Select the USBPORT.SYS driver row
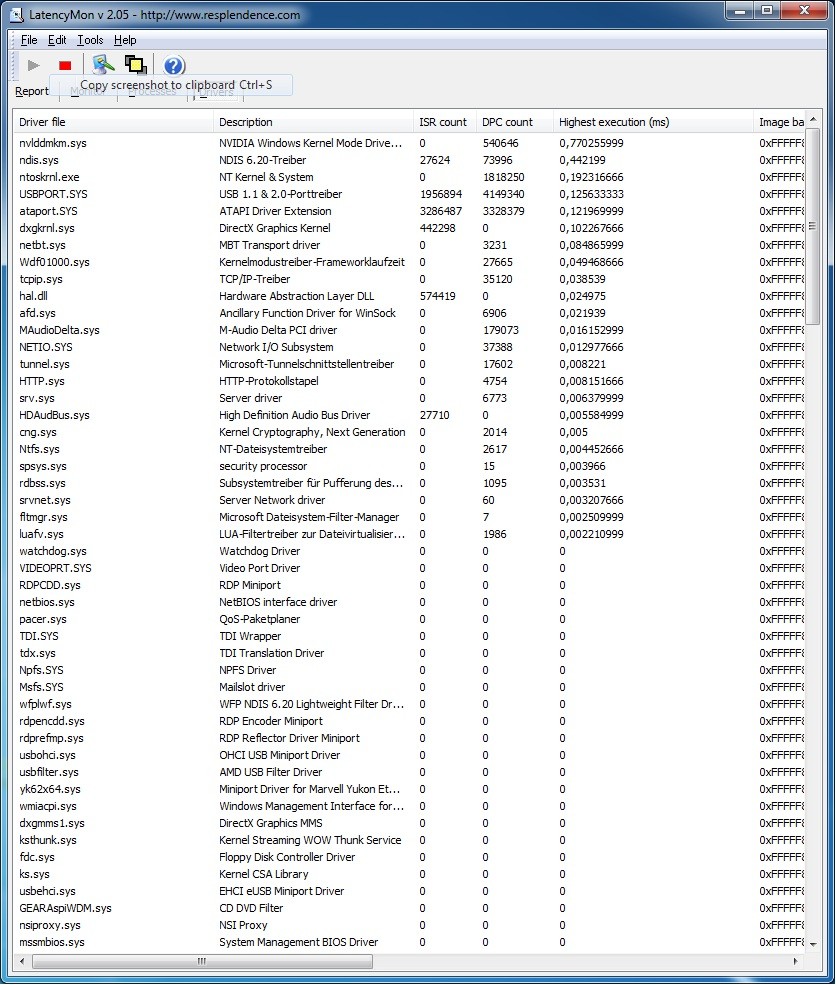This screenshot has height=985, width=836. (x=409, y=194)
